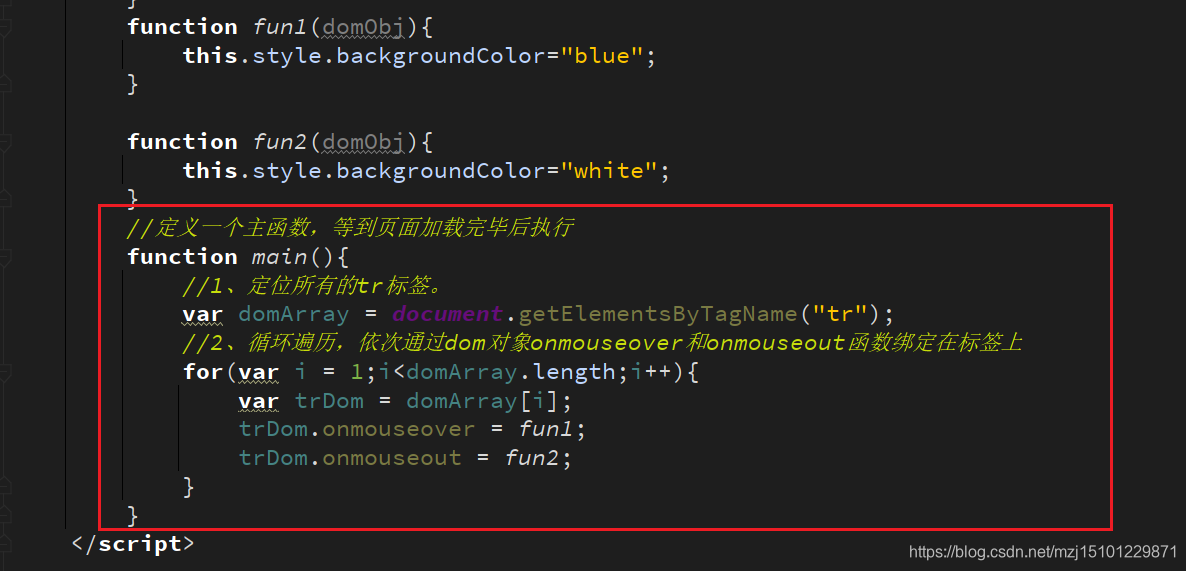Click the onmouseout property
This screenshot has height=571, width=1186.
392,458
